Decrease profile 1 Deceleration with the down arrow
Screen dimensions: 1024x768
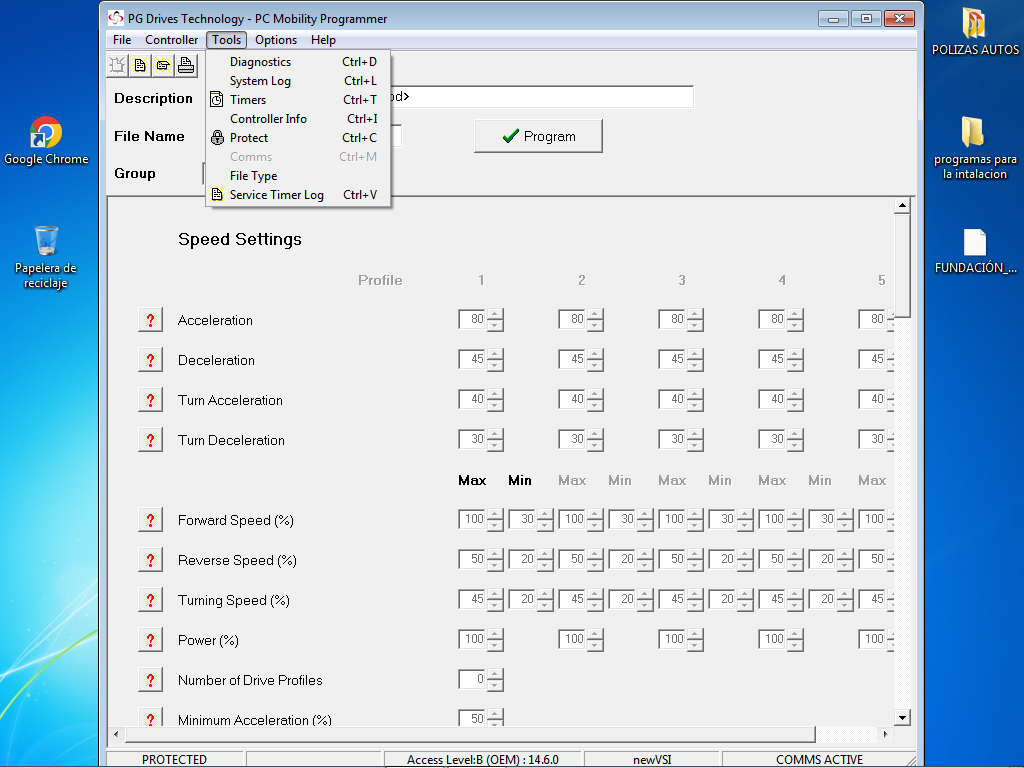pos(495,365)
